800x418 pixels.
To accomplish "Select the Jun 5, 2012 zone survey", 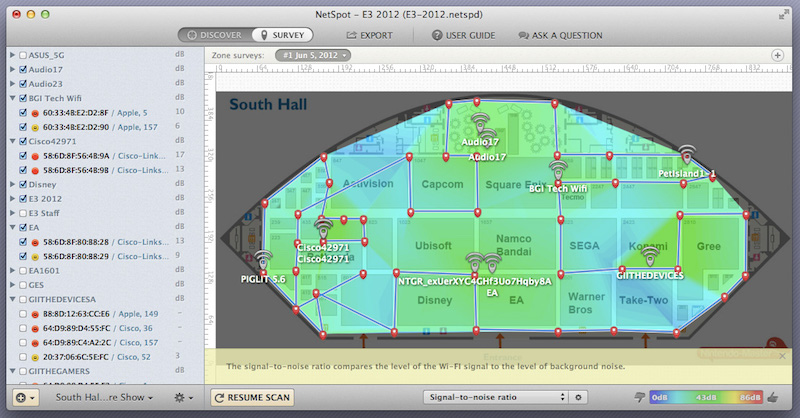I will (313, 55).
